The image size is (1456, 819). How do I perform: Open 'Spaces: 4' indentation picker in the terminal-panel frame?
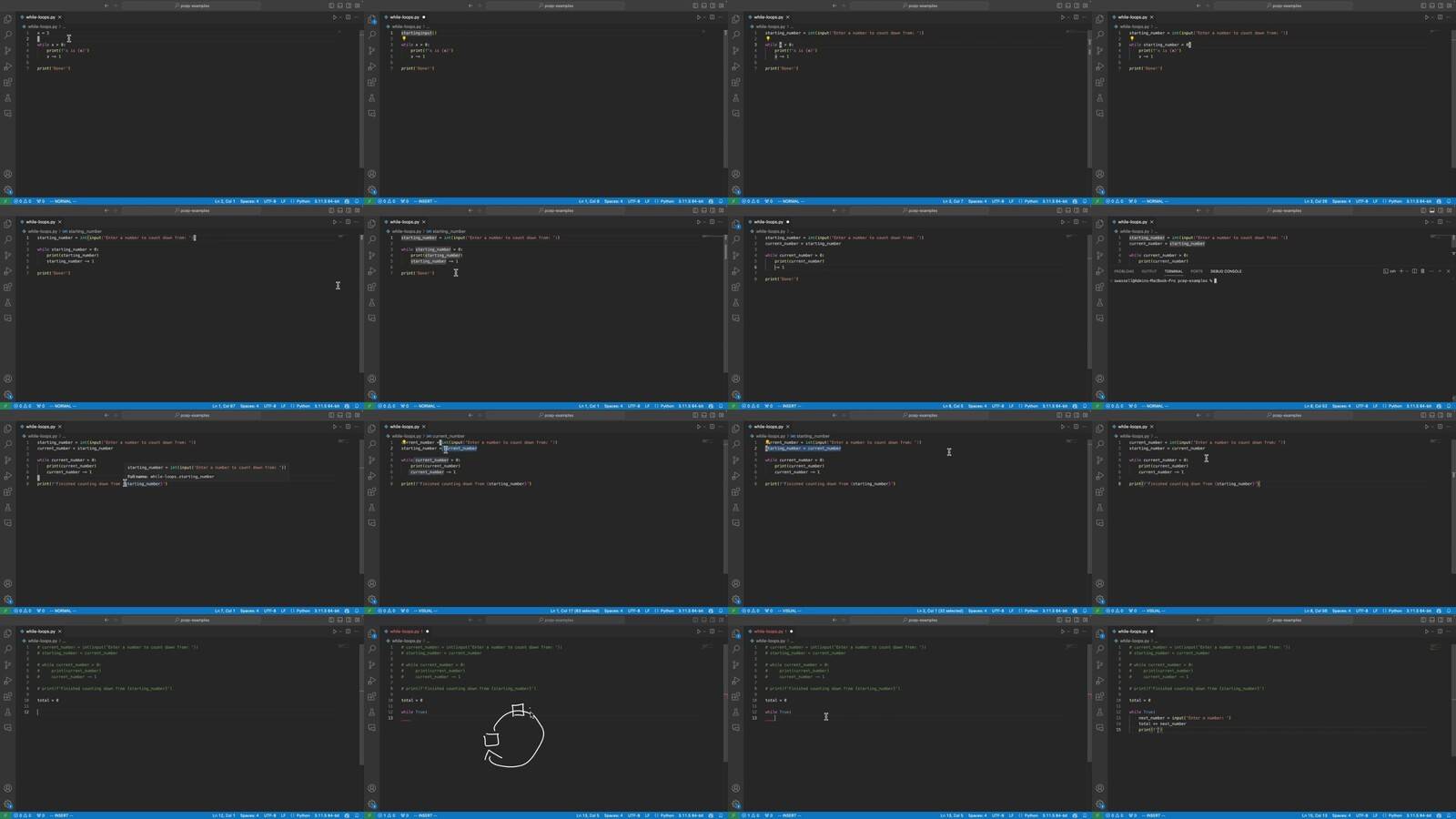1341,406
